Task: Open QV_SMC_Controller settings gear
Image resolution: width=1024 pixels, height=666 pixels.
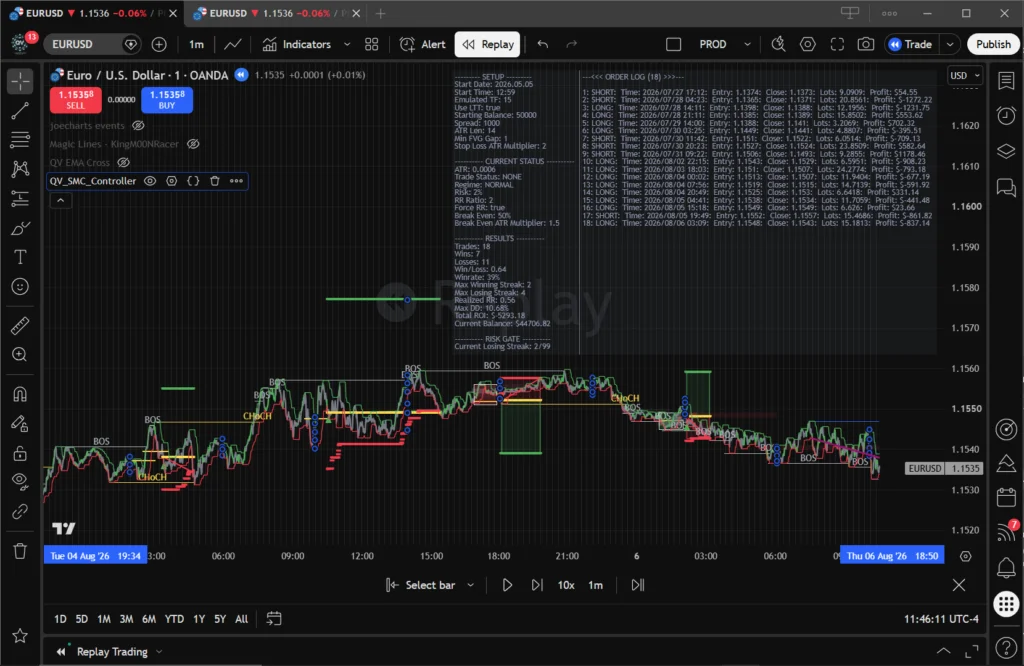Action: 172,181
